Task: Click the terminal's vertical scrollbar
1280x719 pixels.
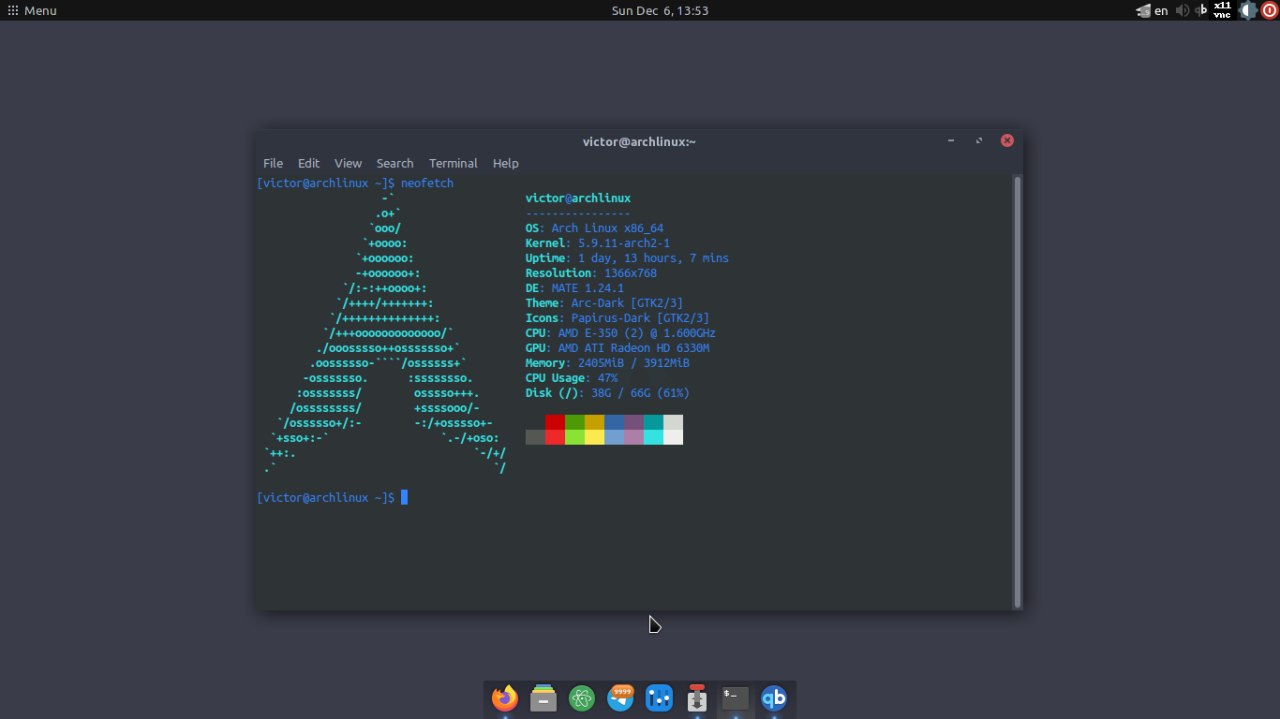Action: click(1018, 391)
